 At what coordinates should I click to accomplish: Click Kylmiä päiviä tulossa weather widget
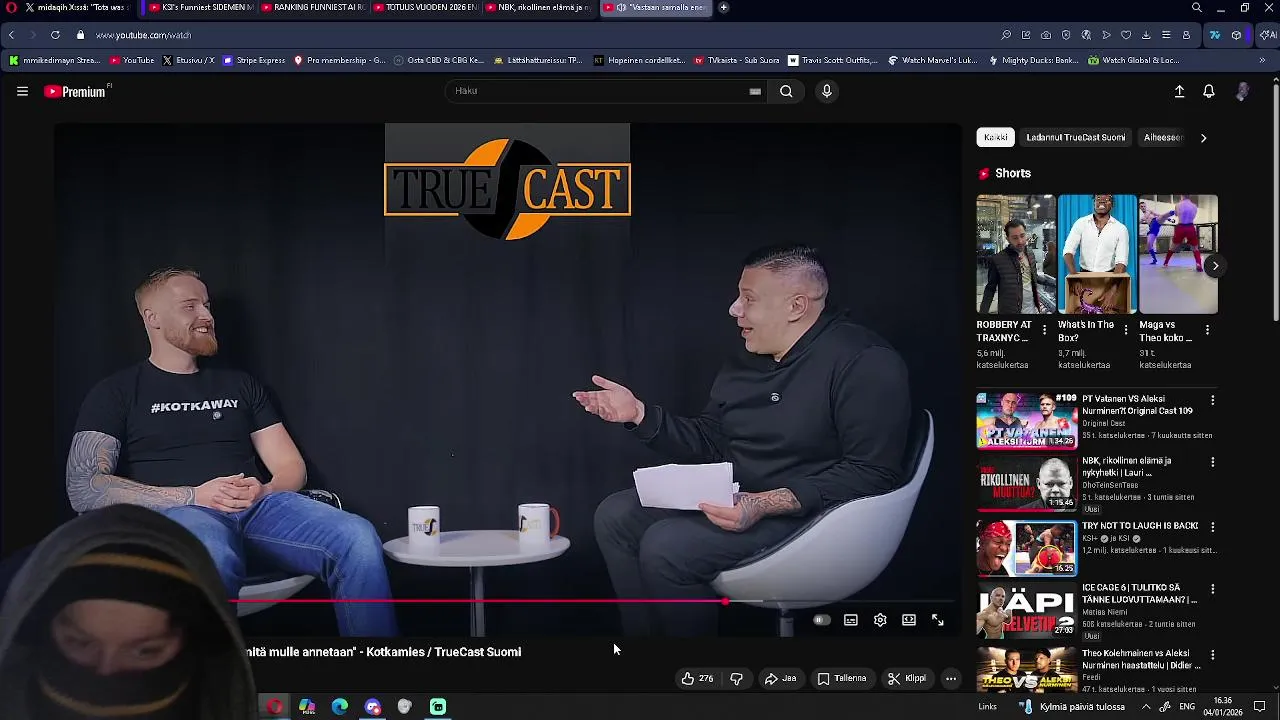tap(1072, 706)
